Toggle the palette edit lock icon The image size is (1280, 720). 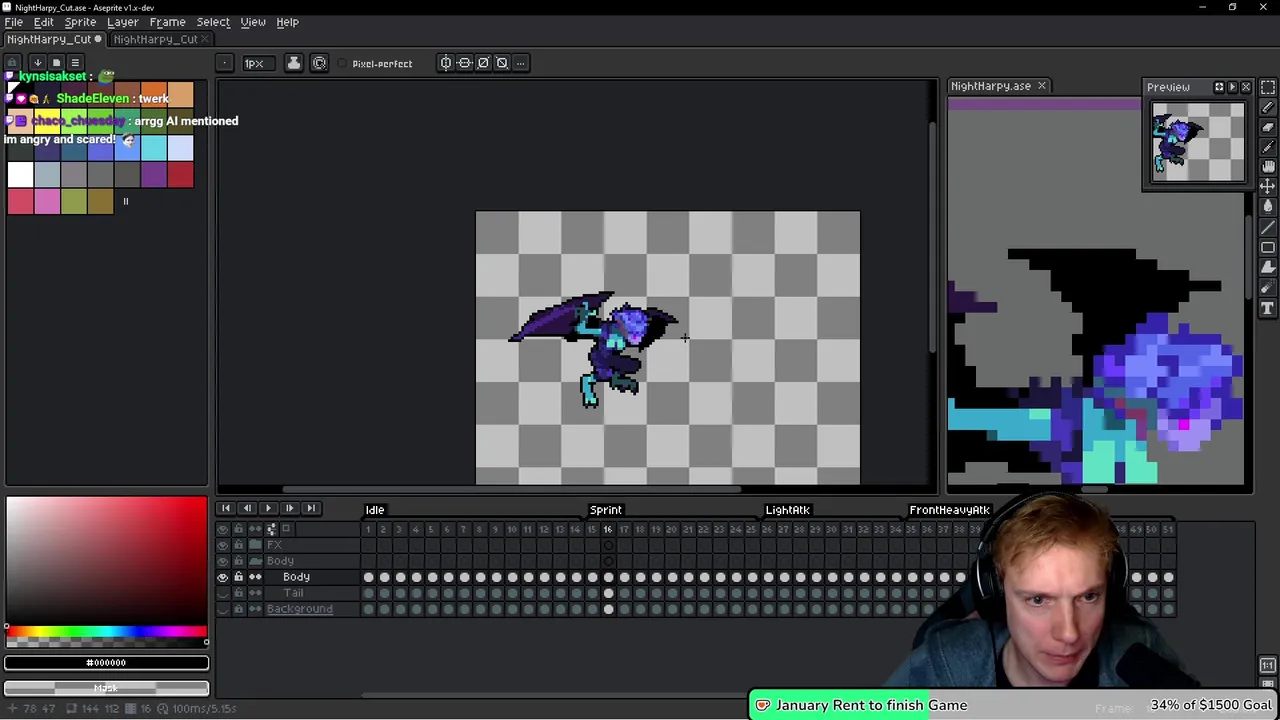[13, 62]
